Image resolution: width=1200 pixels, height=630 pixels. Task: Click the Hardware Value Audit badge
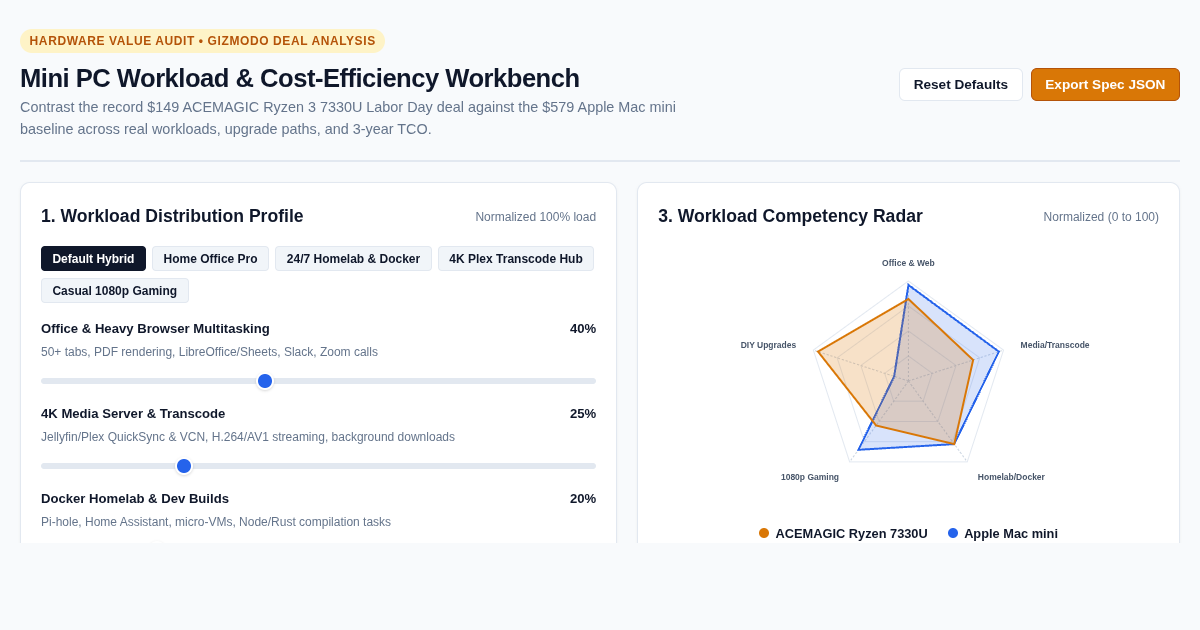202,41
